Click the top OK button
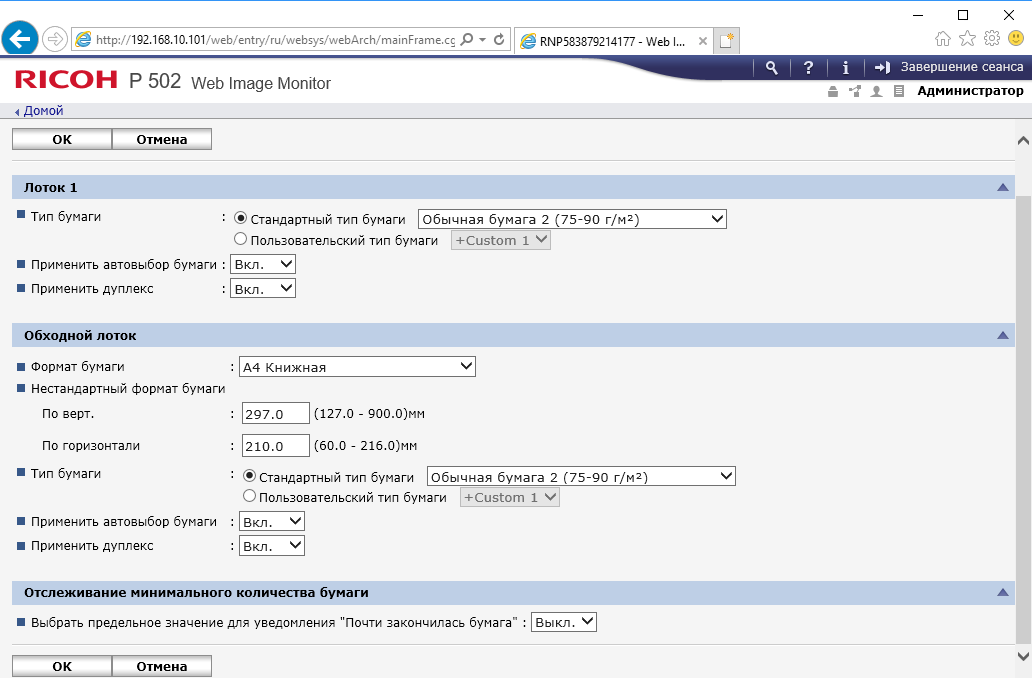The height and width of the screenshot is (678, 1032). (62, 139)
